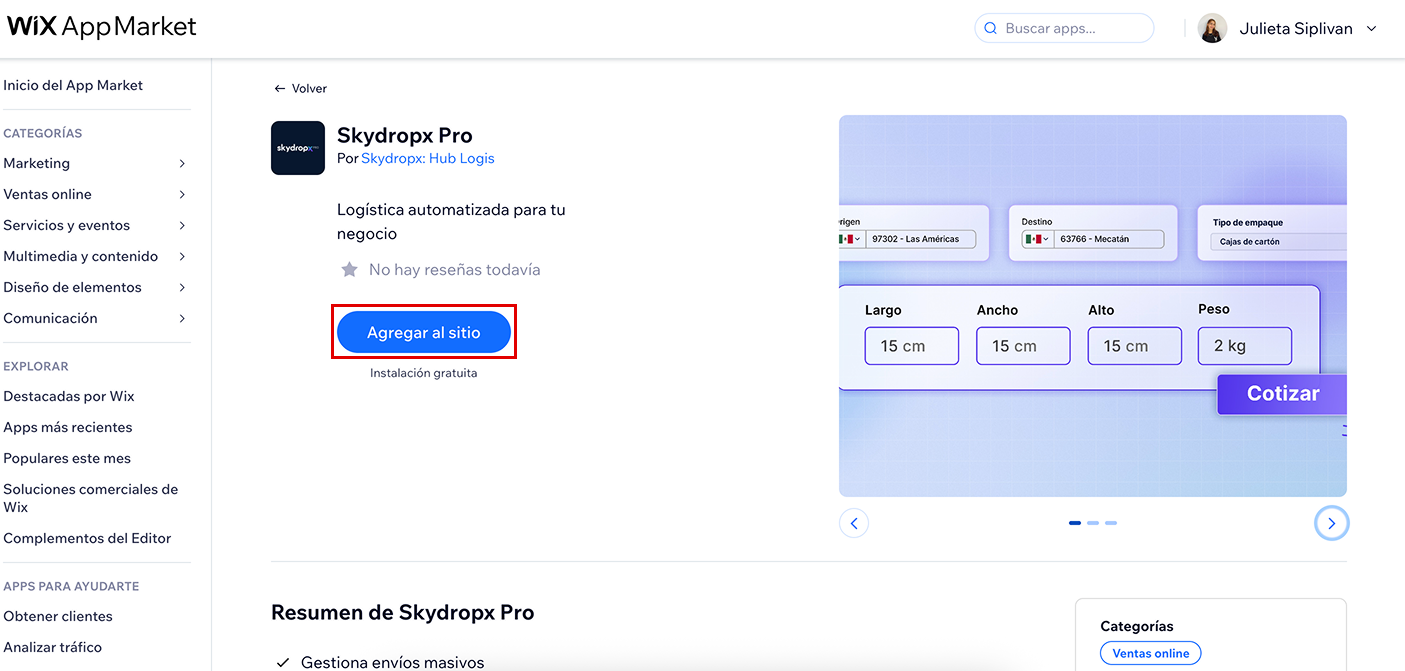The height and width of the screenshot is (671, 1405).
Task: Click Agregar al sitio button
Action: click(x=424, y=332)
